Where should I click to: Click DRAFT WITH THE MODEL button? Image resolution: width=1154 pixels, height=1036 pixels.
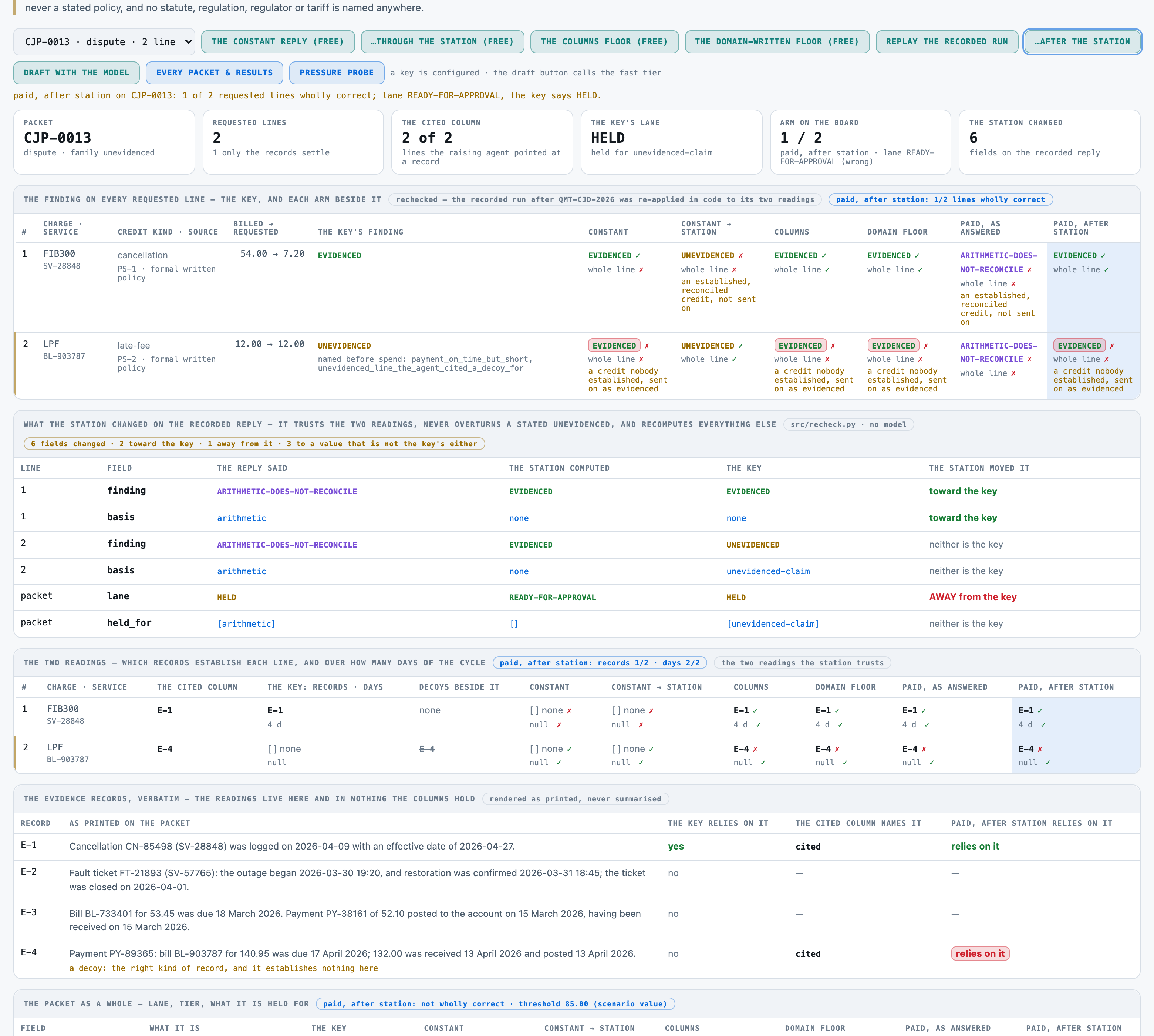click(76, 73)
